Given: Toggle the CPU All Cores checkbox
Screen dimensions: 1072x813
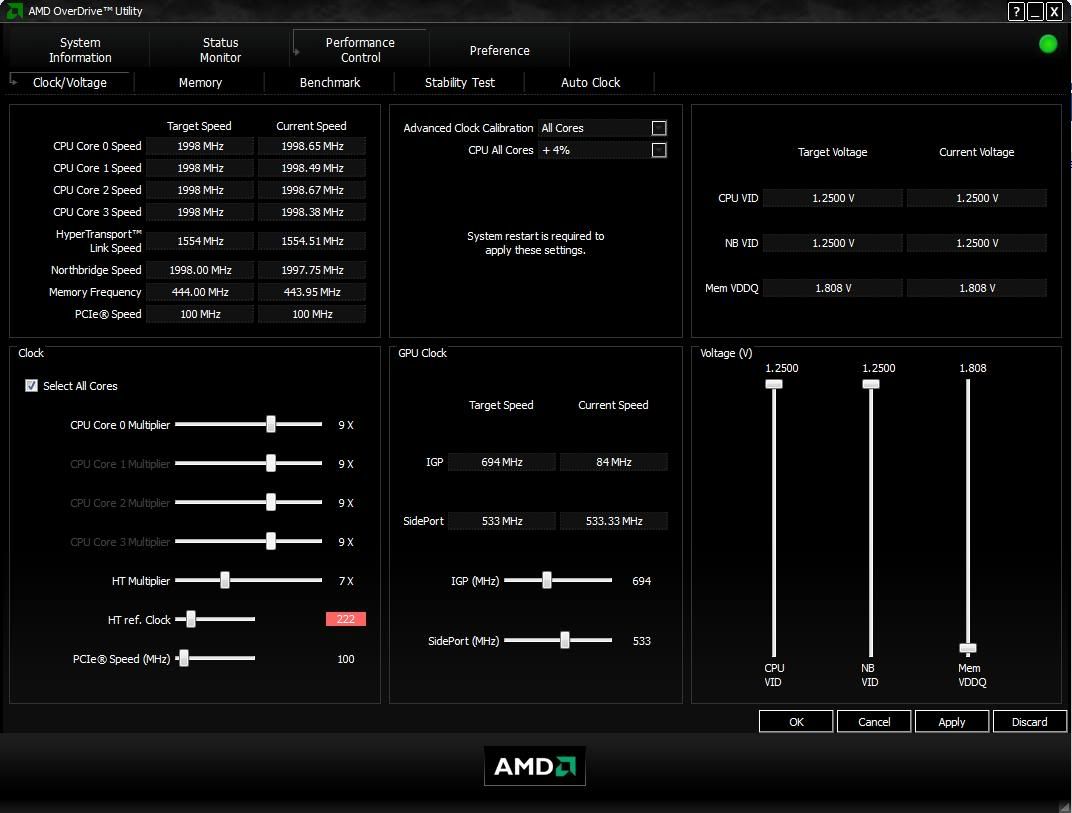Looking at the screenshot, I should 659,150.
